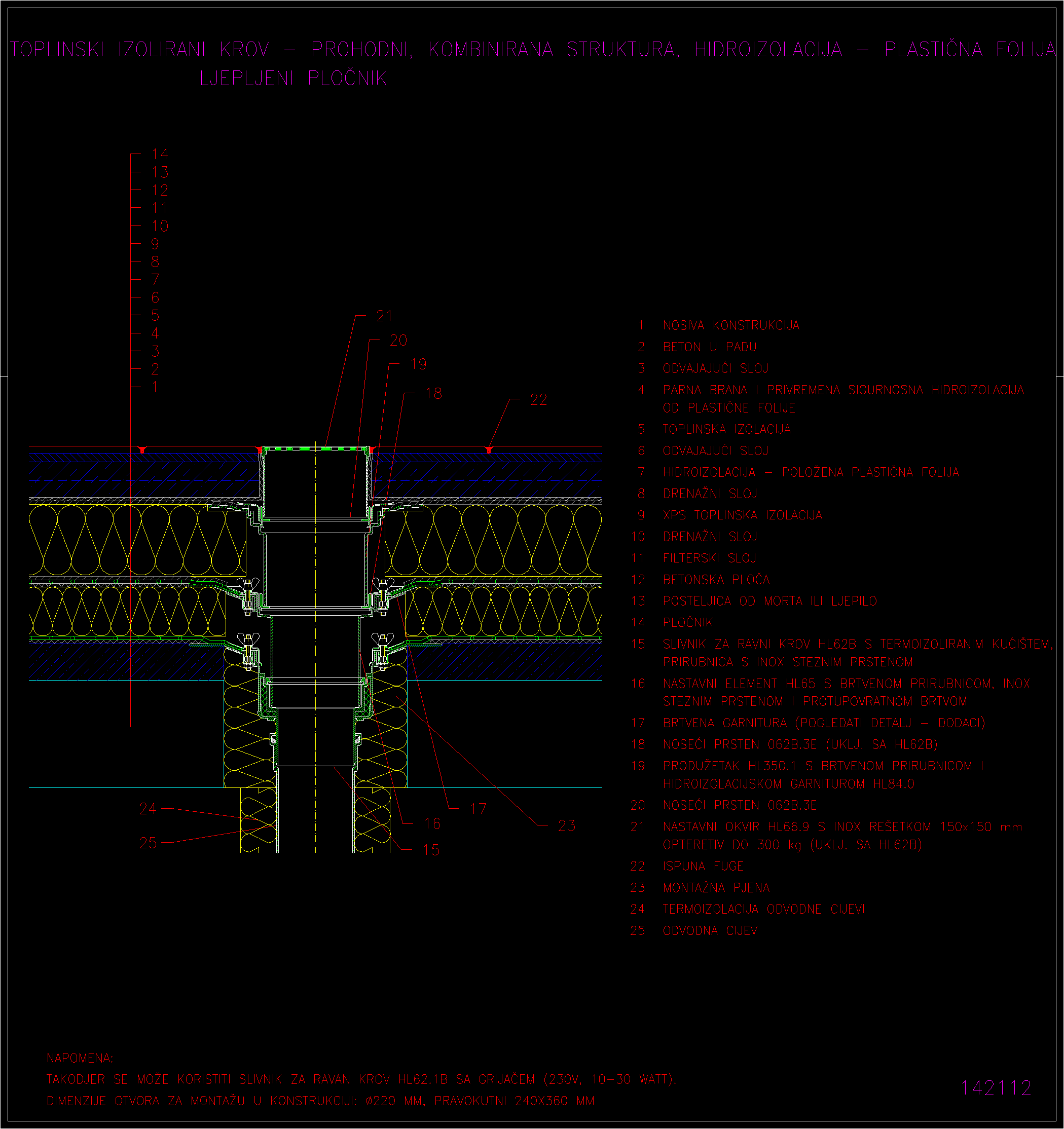The height and width of the screenshot is (1129, 1064).
Task: Select legend text 'PLOČNIK'
Action: click(x=688, y=622)
